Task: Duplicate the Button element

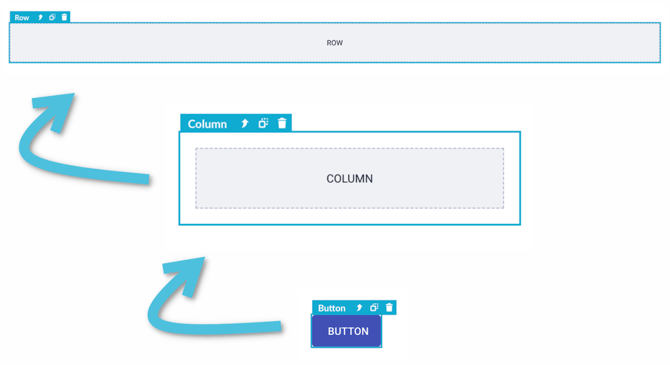Action: (374, 308)
